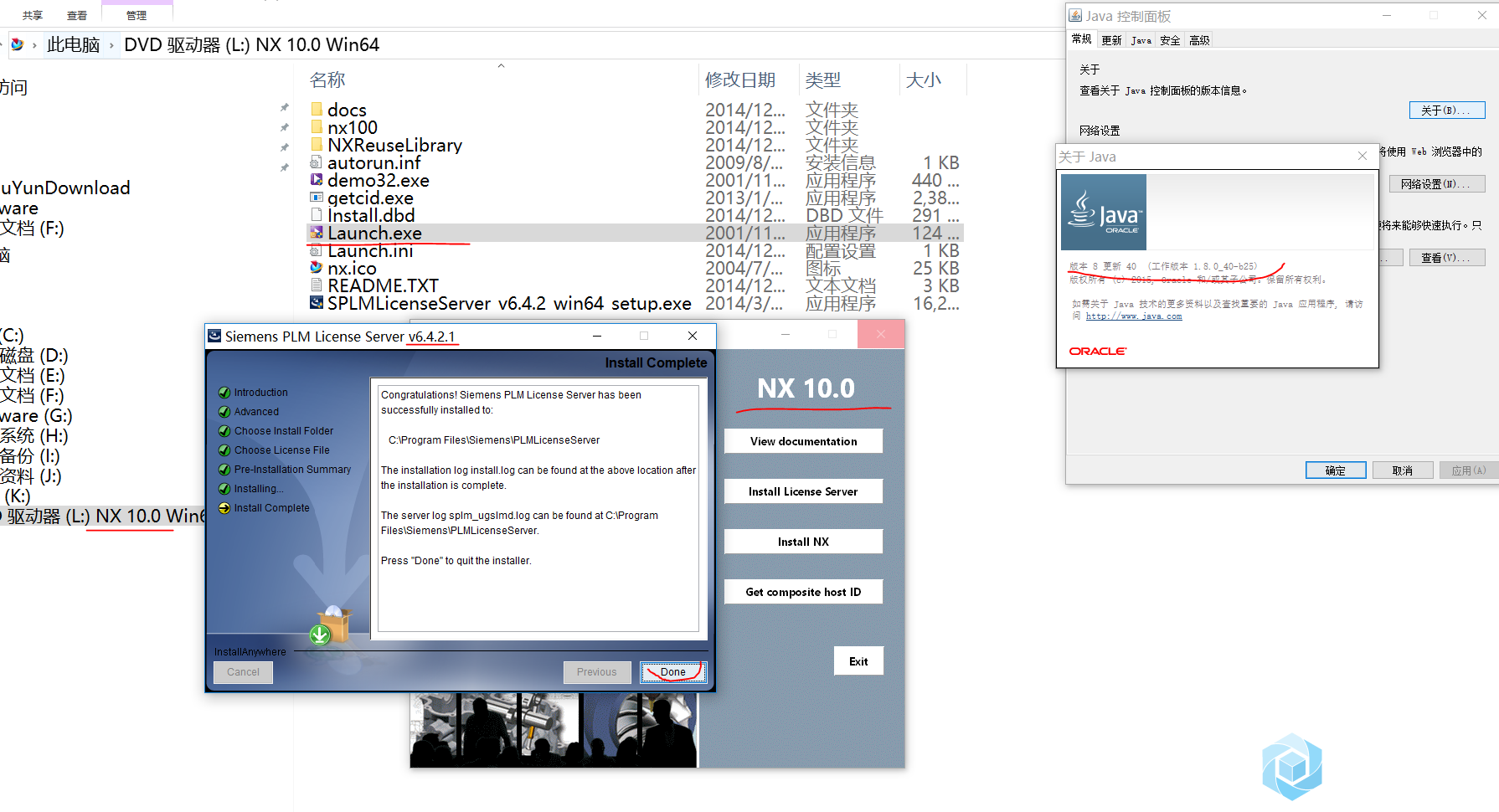Sort files by the 大小 column
This screenshot has width=1499, height=812.
[924, 80]
